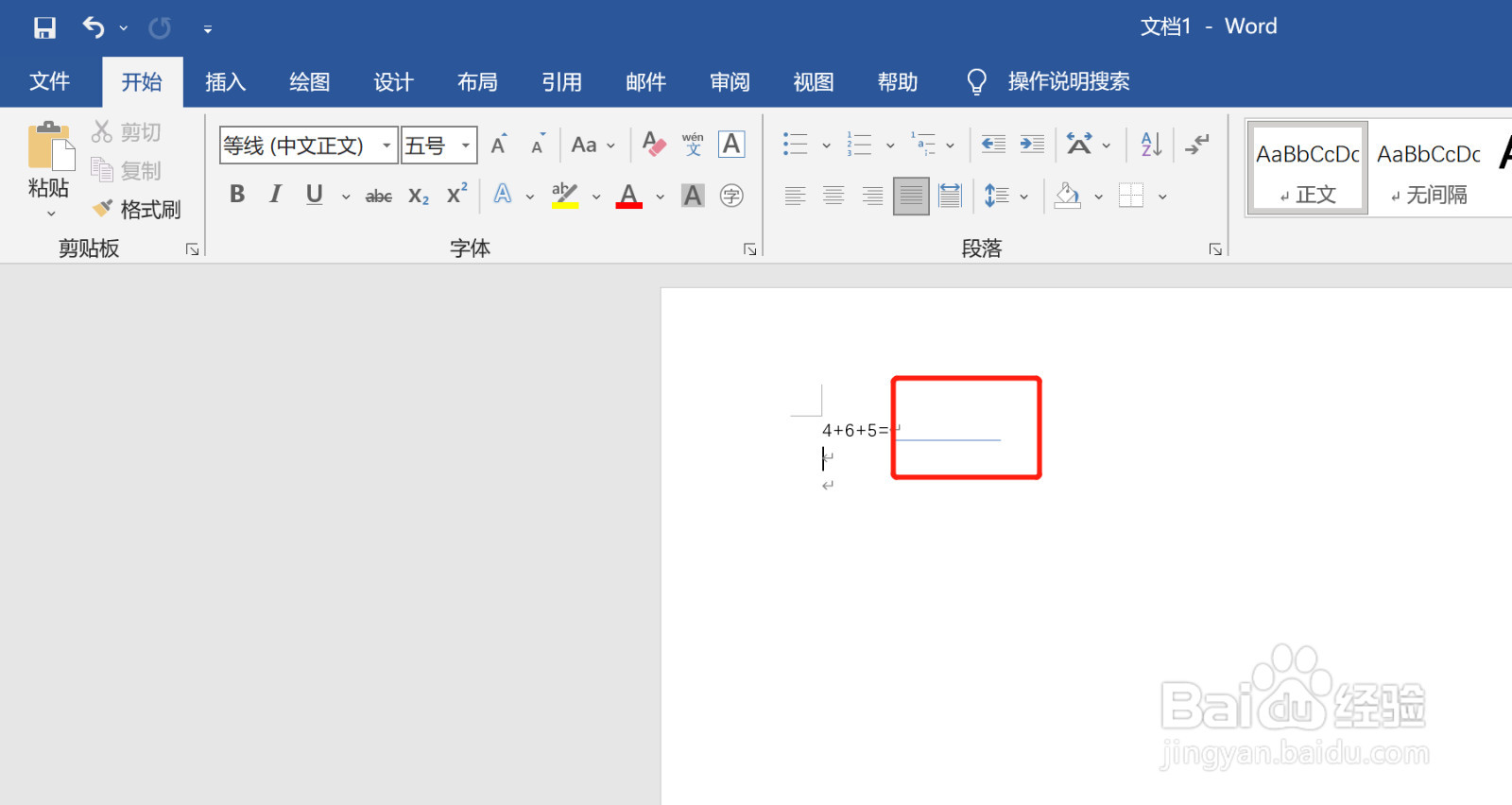
Task: Open highlight color dropdown arrow
Action: [596, 197]
